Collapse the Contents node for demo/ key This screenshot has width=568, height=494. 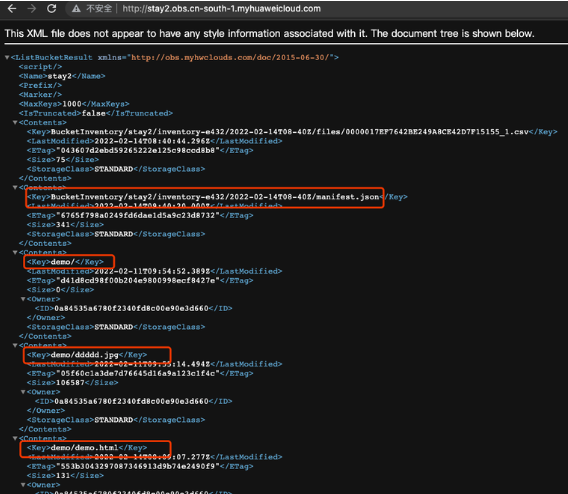coord(15,252)
